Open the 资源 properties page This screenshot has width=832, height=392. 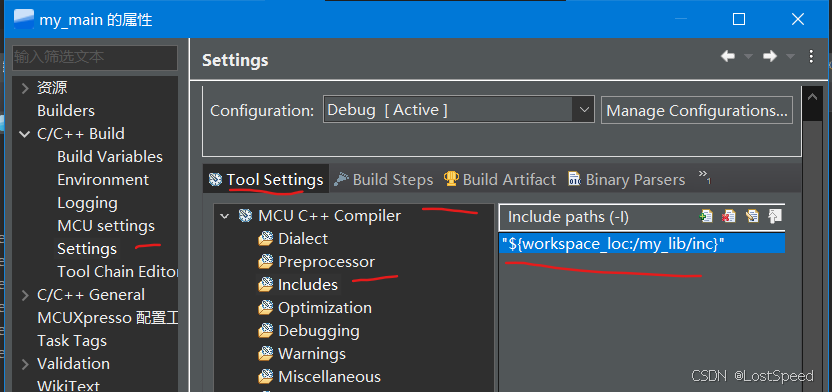coord(52,88)
